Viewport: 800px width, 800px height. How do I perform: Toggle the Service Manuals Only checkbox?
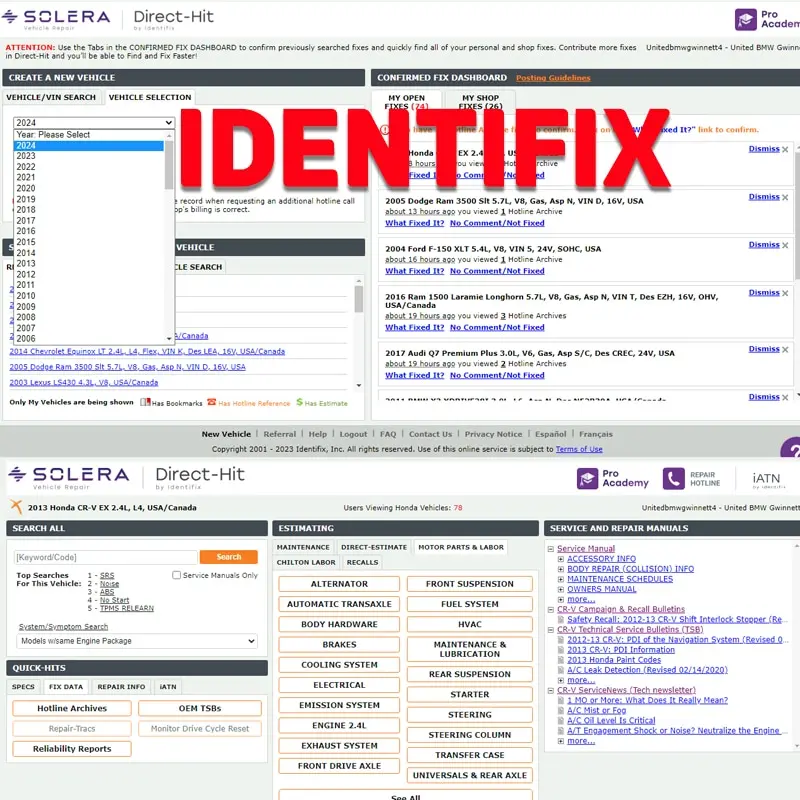click(177, 575)
